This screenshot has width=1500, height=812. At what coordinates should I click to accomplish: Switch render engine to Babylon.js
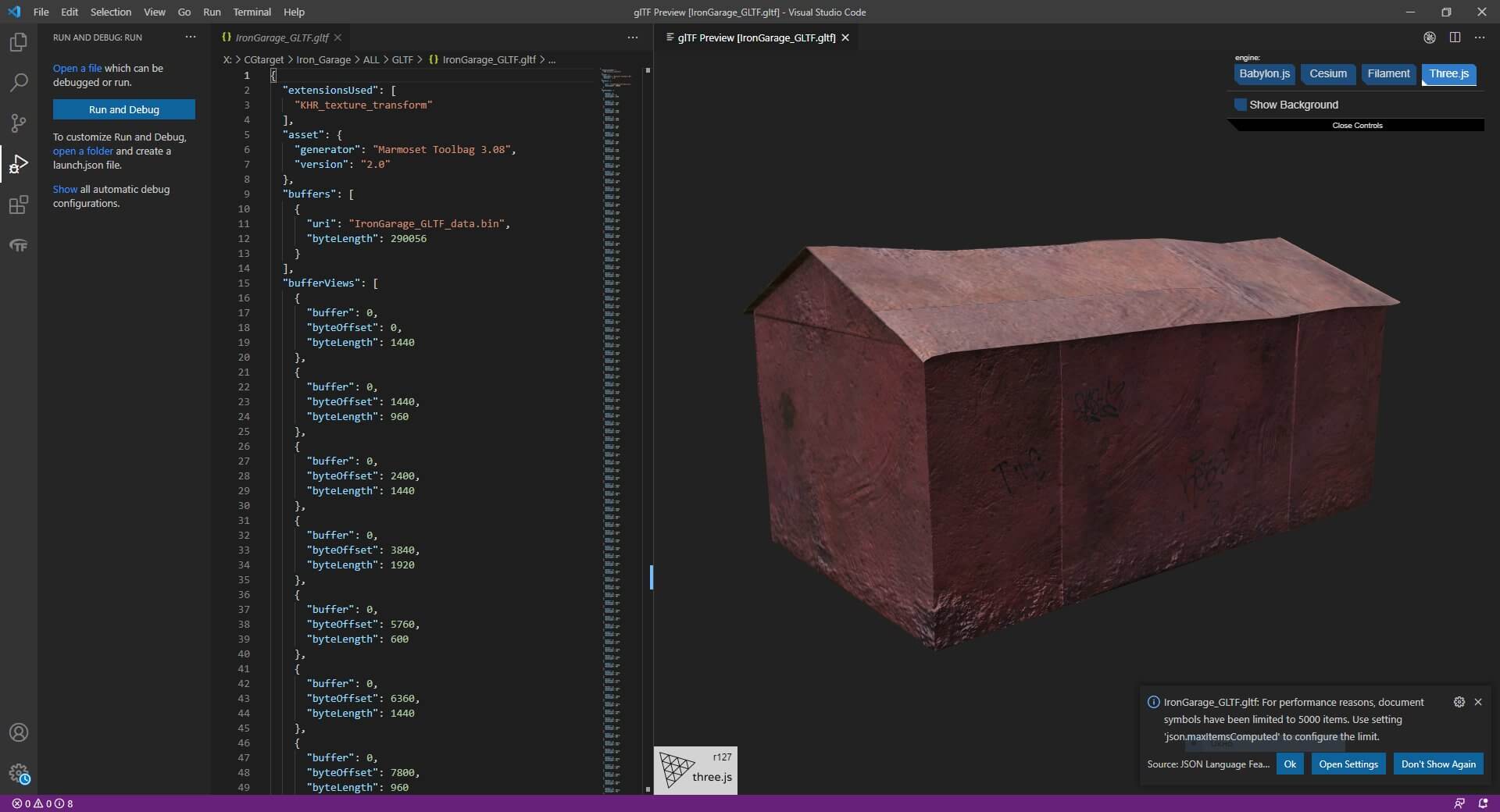pos(1264,74)
